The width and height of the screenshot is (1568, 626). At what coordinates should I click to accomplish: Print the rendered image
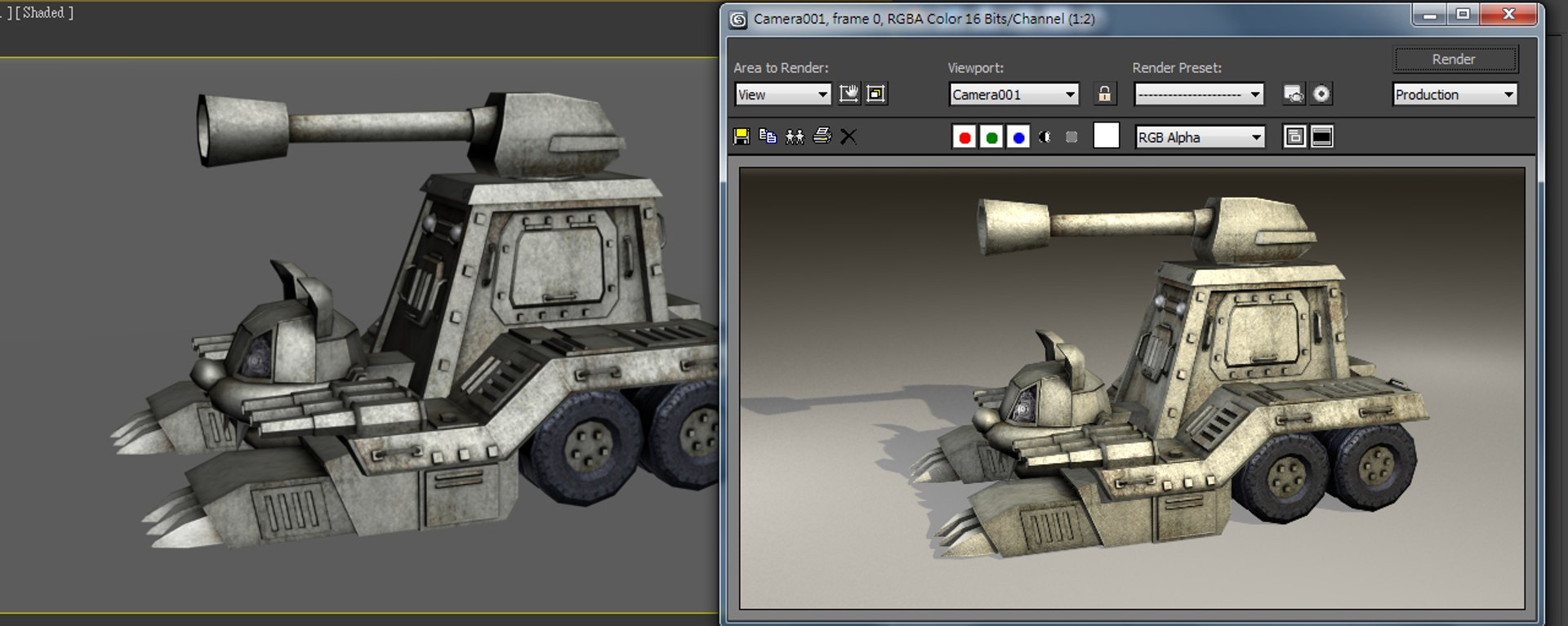[822, 136]
